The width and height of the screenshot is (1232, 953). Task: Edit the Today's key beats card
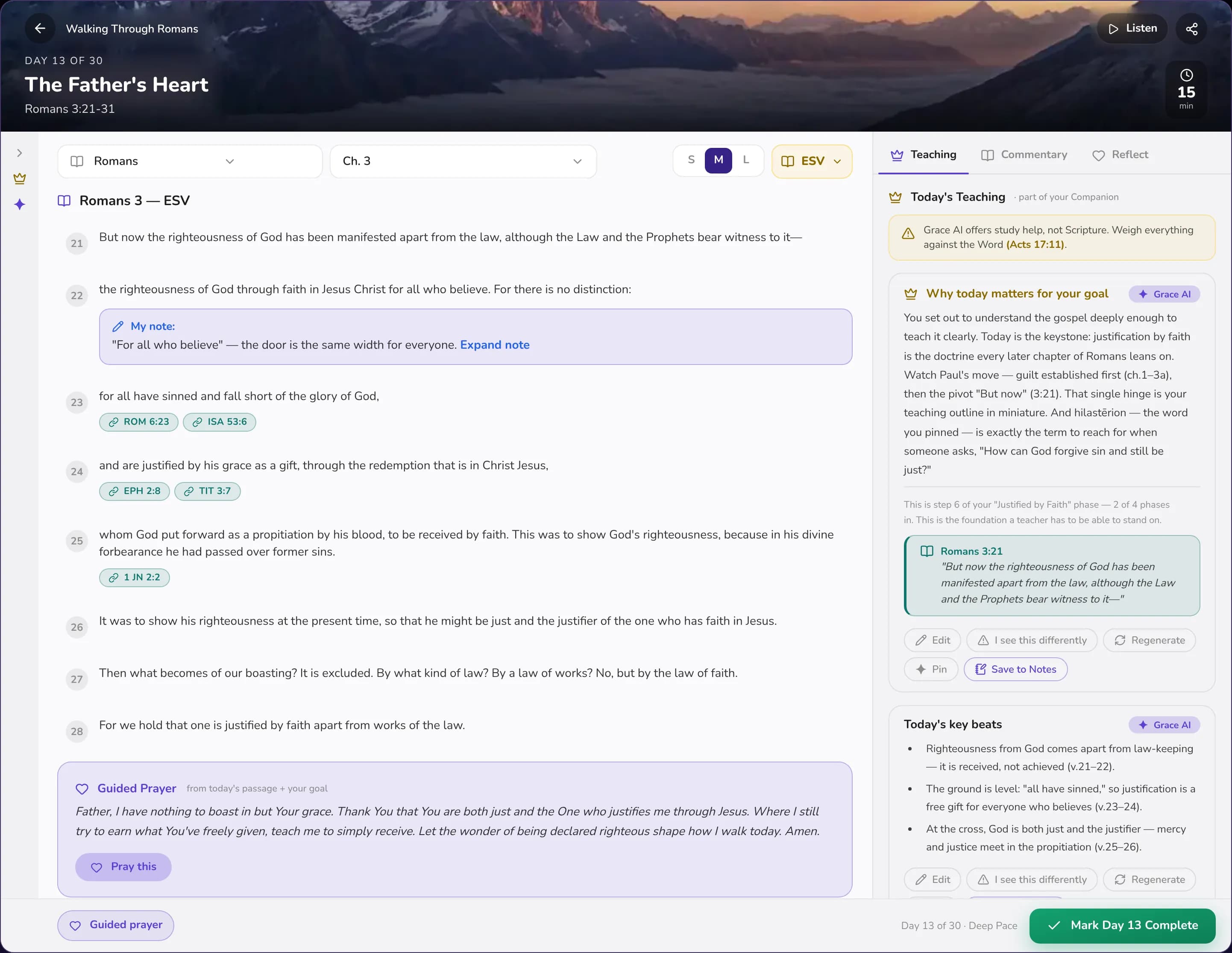[932, 879]
